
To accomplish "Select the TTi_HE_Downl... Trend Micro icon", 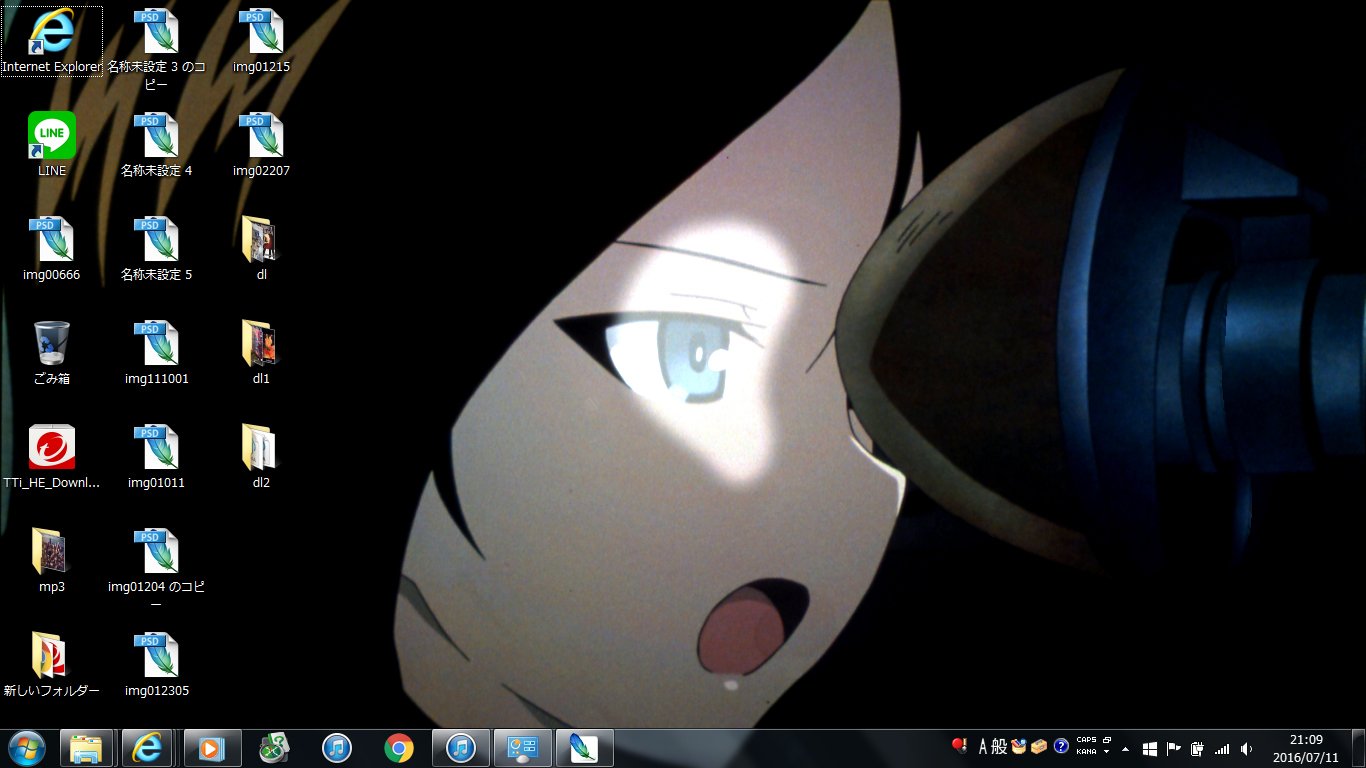I will click(52, 457).
